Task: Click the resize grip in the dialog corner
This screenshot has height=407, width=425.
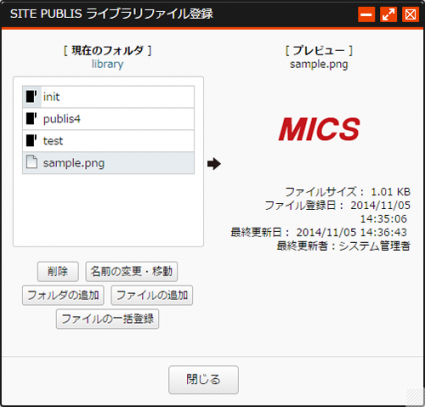Action: coord(414,397)
